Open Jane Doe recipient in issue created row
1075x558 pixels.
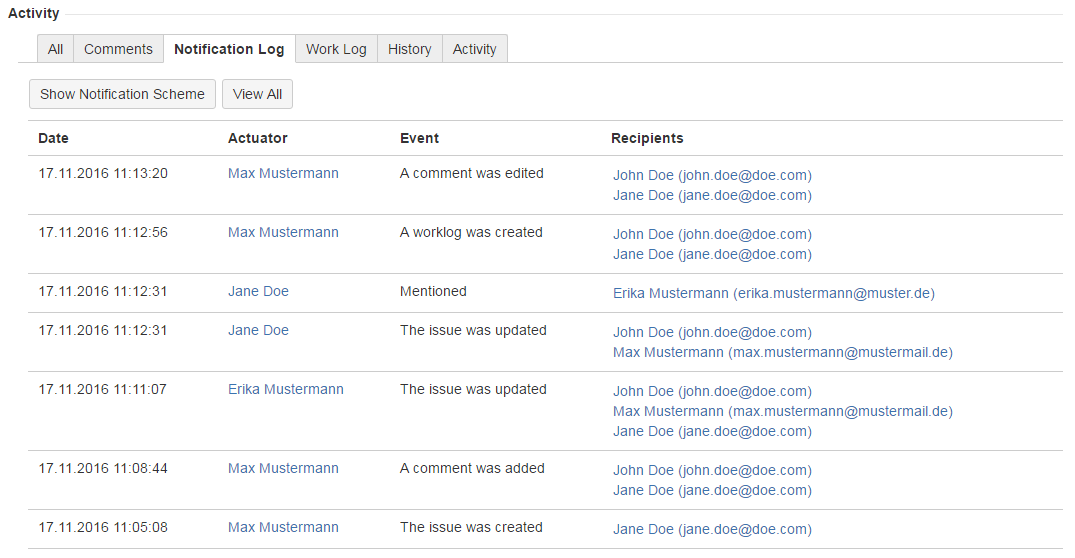[x=712, y=529]
